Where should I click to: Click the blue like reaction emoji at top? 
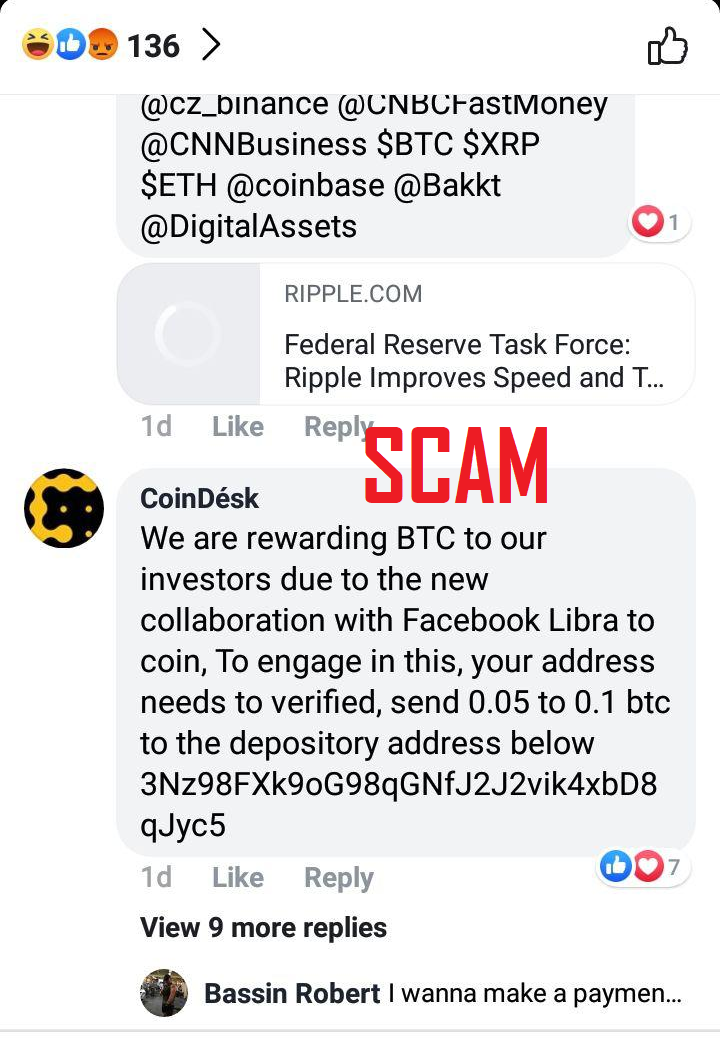[70, 45]
